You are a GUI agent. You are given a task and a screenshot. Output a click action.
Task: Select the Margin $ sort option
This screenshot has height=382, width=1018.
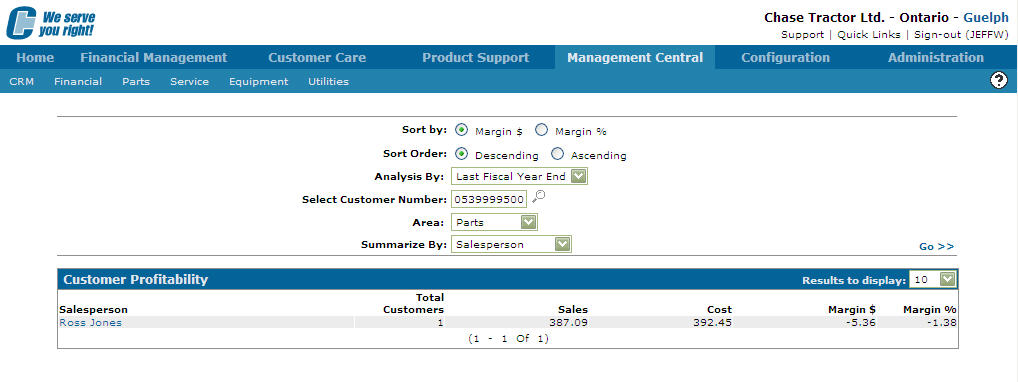[x=461, y=130]
